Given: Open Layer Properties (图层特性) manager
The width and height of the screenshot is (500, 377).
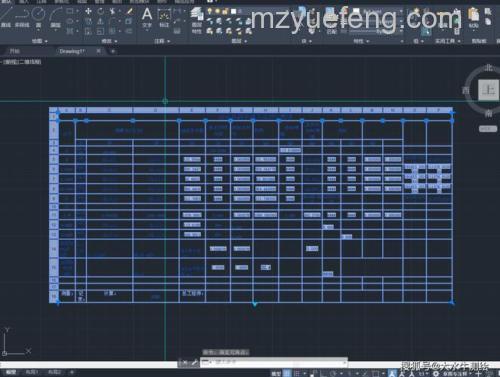Looking at the screenshot, I should click(x=197, y=21).
